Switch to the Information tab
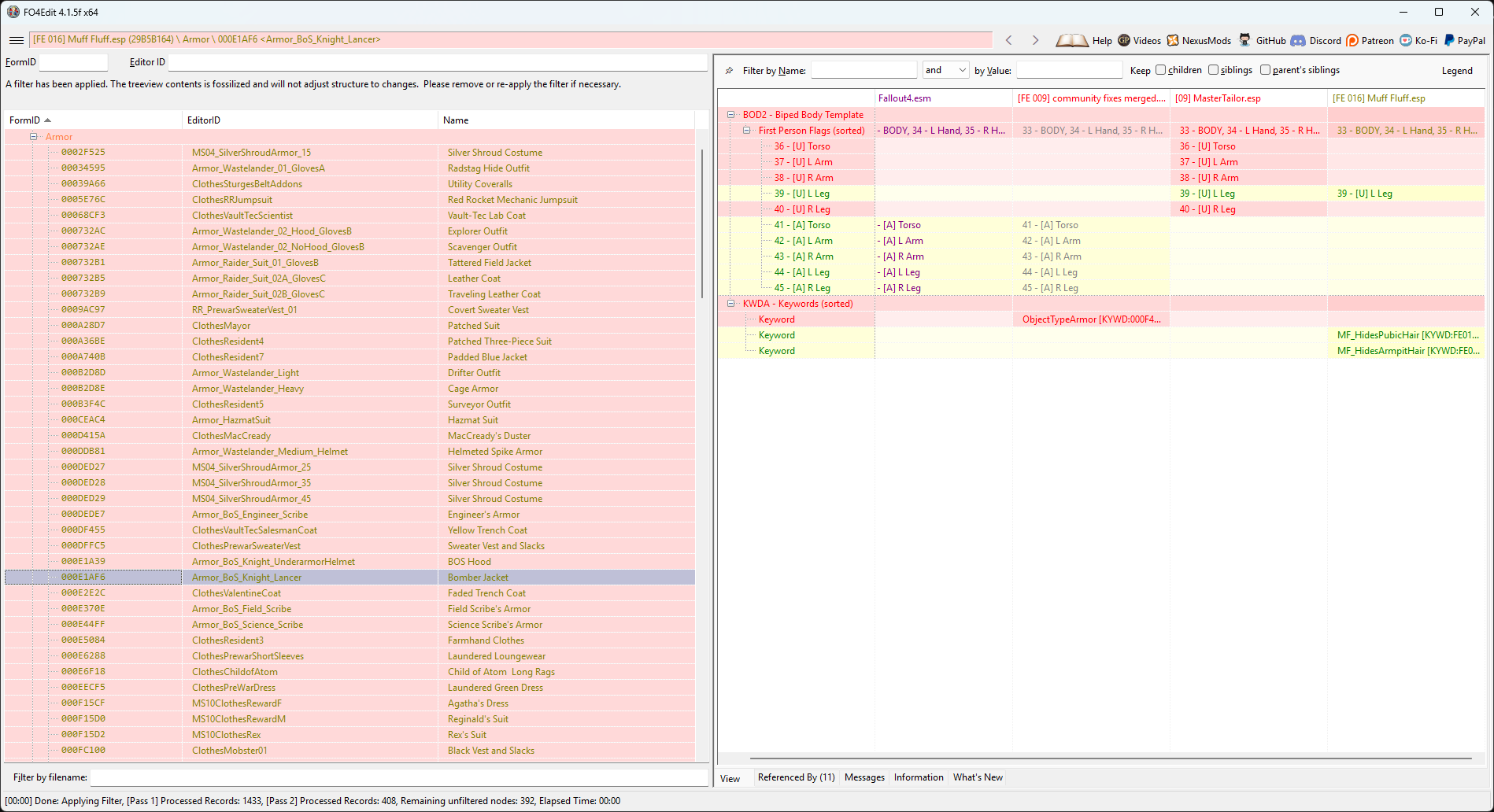 (919, 777)
